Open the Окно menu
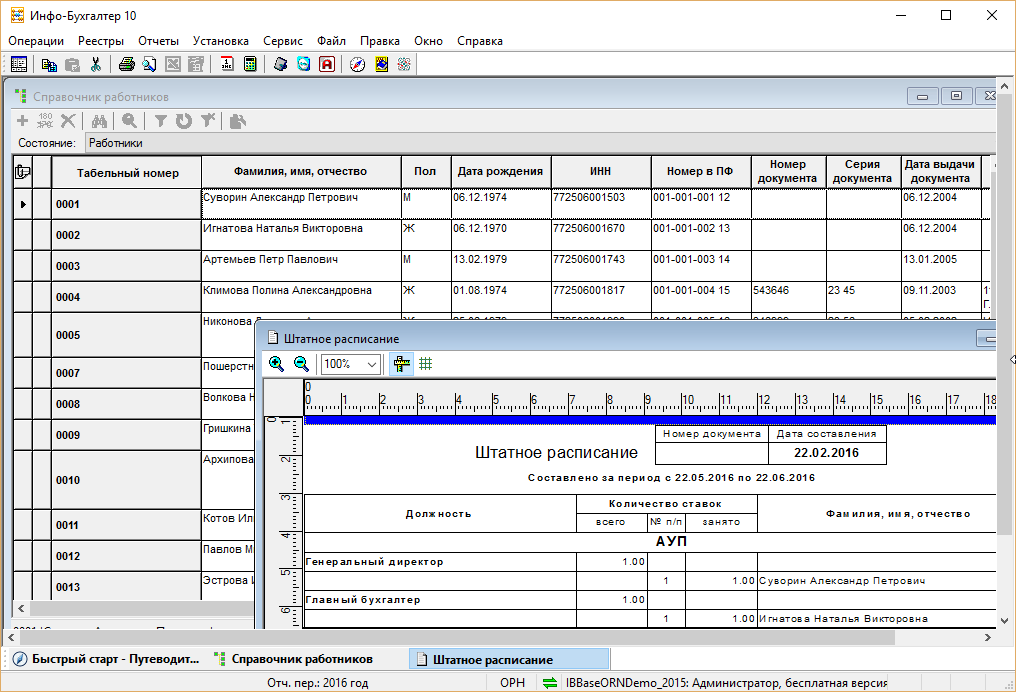The width and height of the screenshot is (1016, 692). pyautogui.click(x=428, y=41)
